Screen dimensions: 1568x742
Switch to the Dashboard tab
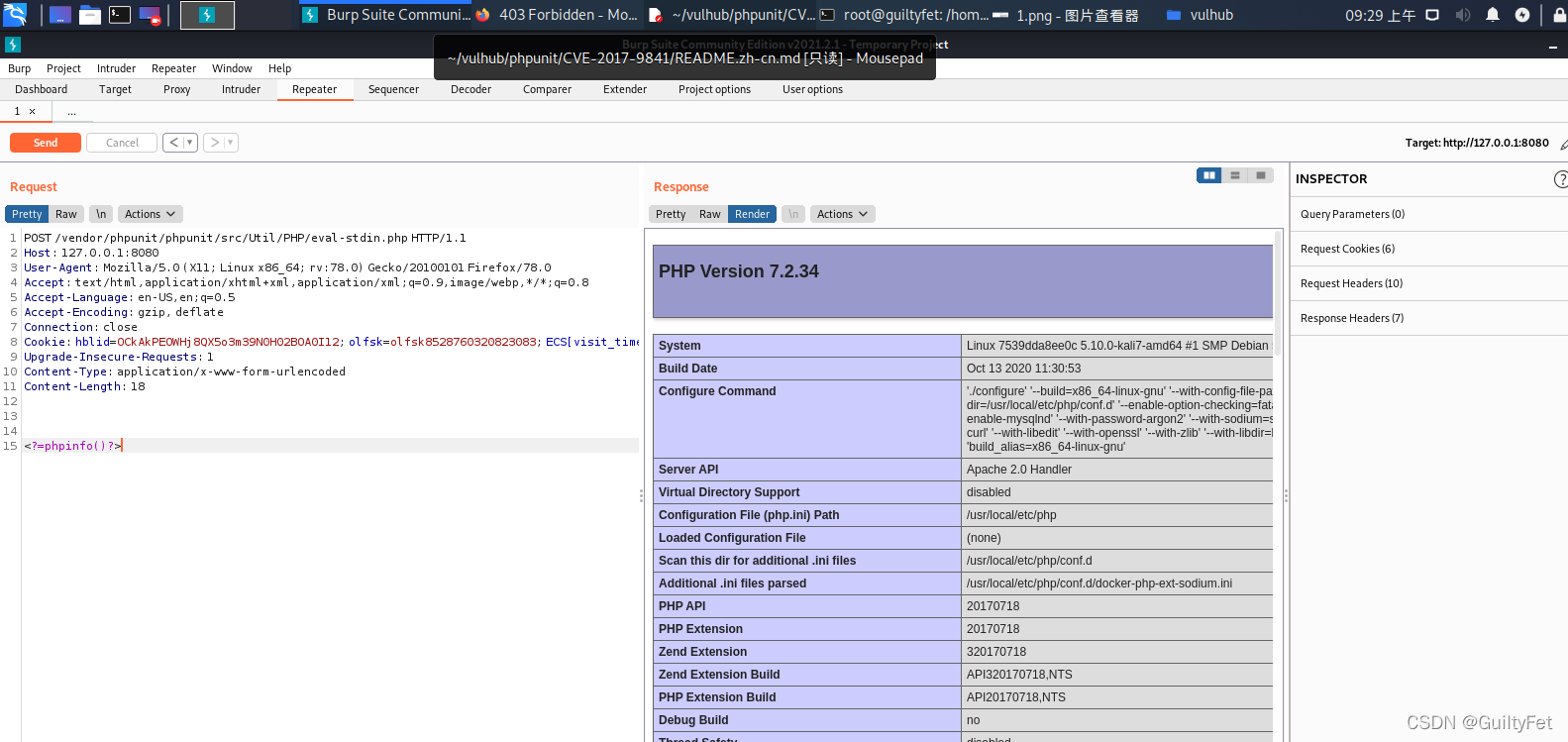point(42,89)
